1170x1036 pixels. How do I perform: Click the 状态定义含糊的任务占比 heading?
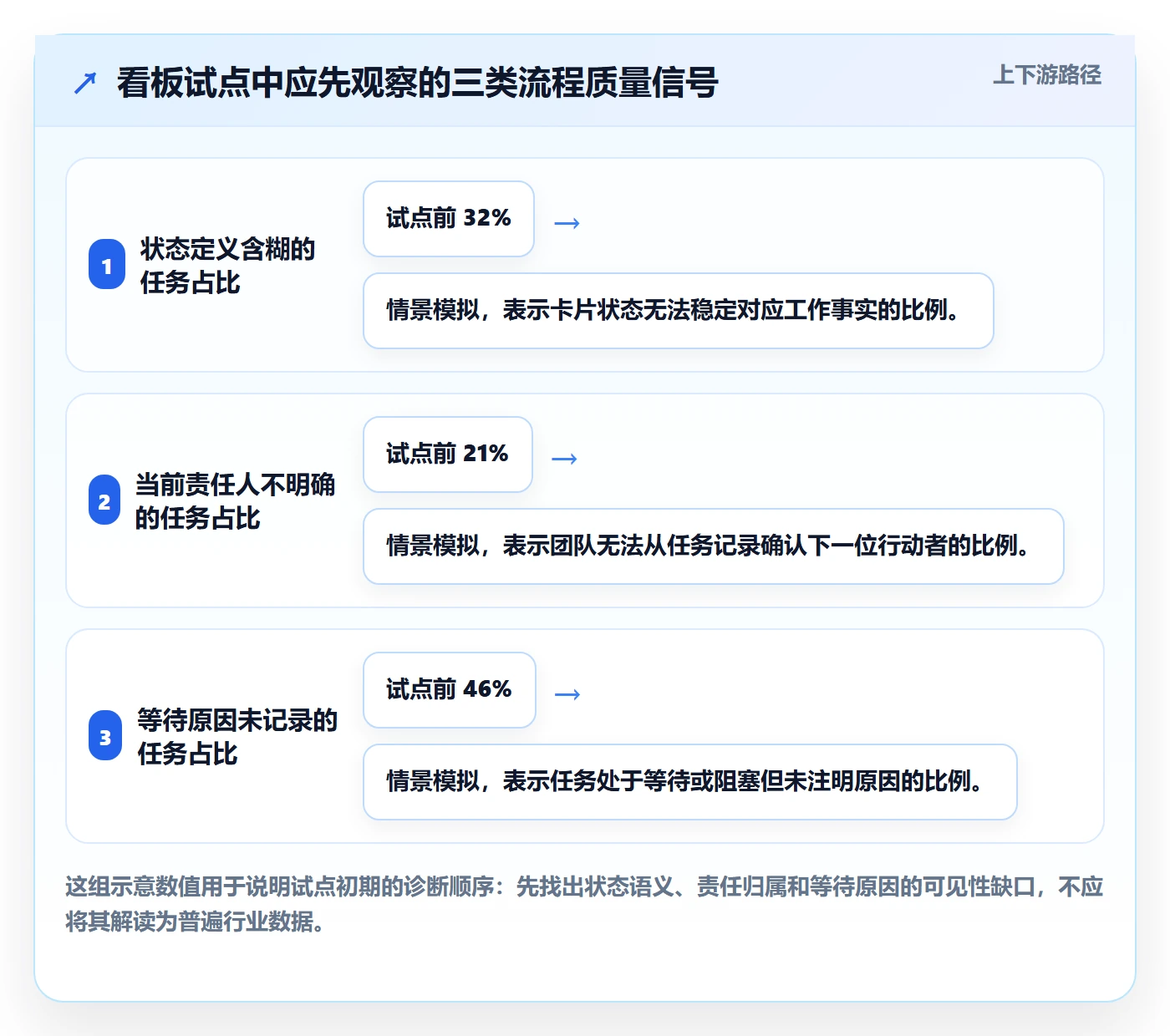click(x=227, y=266)
